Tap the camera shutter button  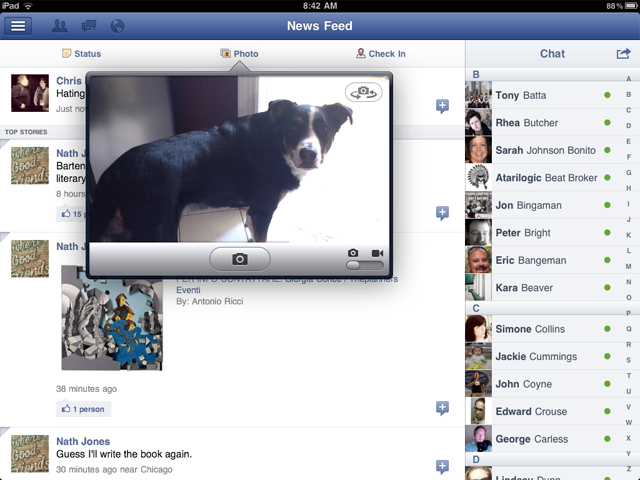click(x=240, y=259)
